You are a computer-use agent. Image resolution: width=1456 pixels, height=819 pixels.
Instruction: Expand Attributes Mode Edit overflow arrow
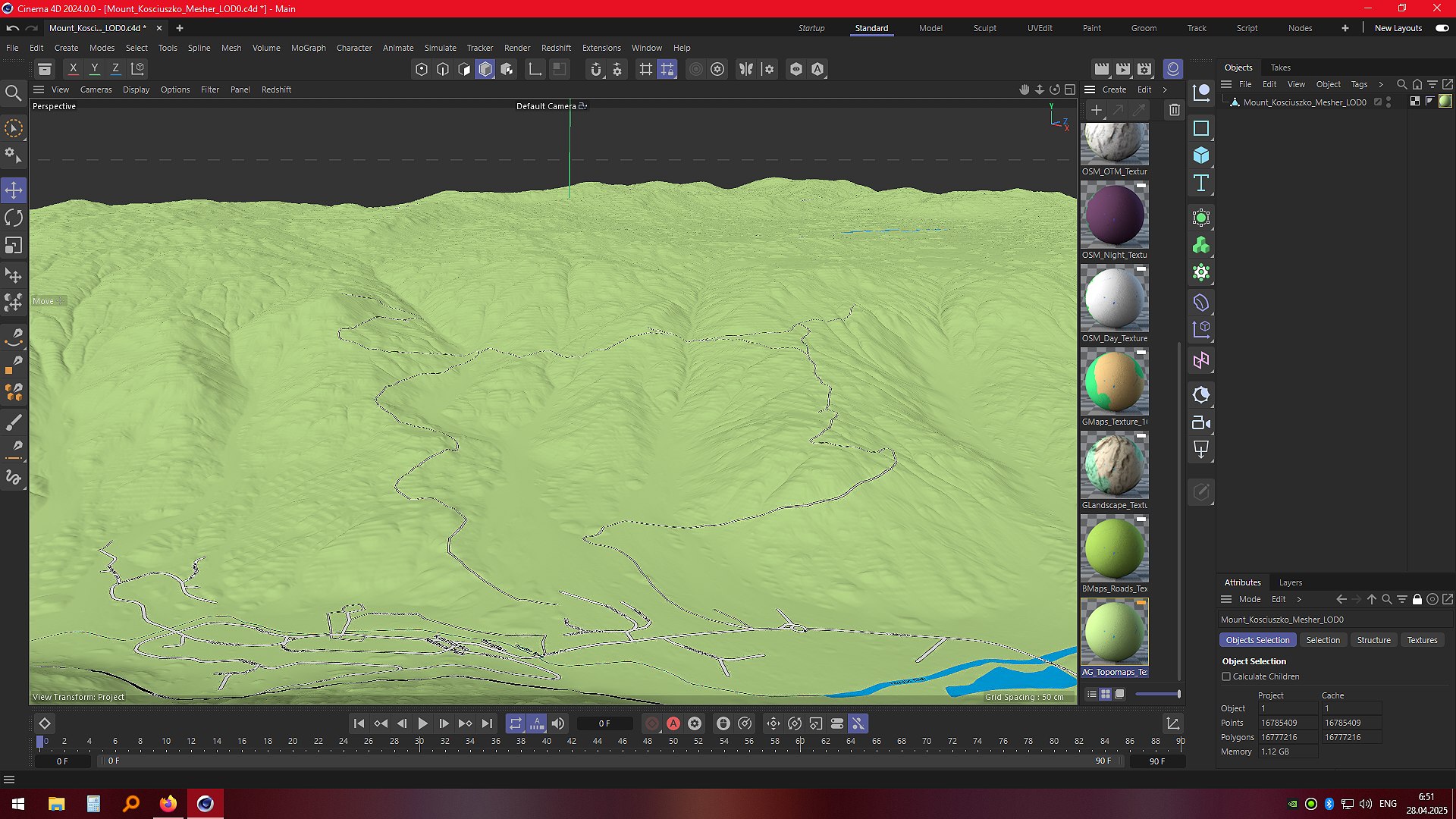click(x=1299, y=599)
